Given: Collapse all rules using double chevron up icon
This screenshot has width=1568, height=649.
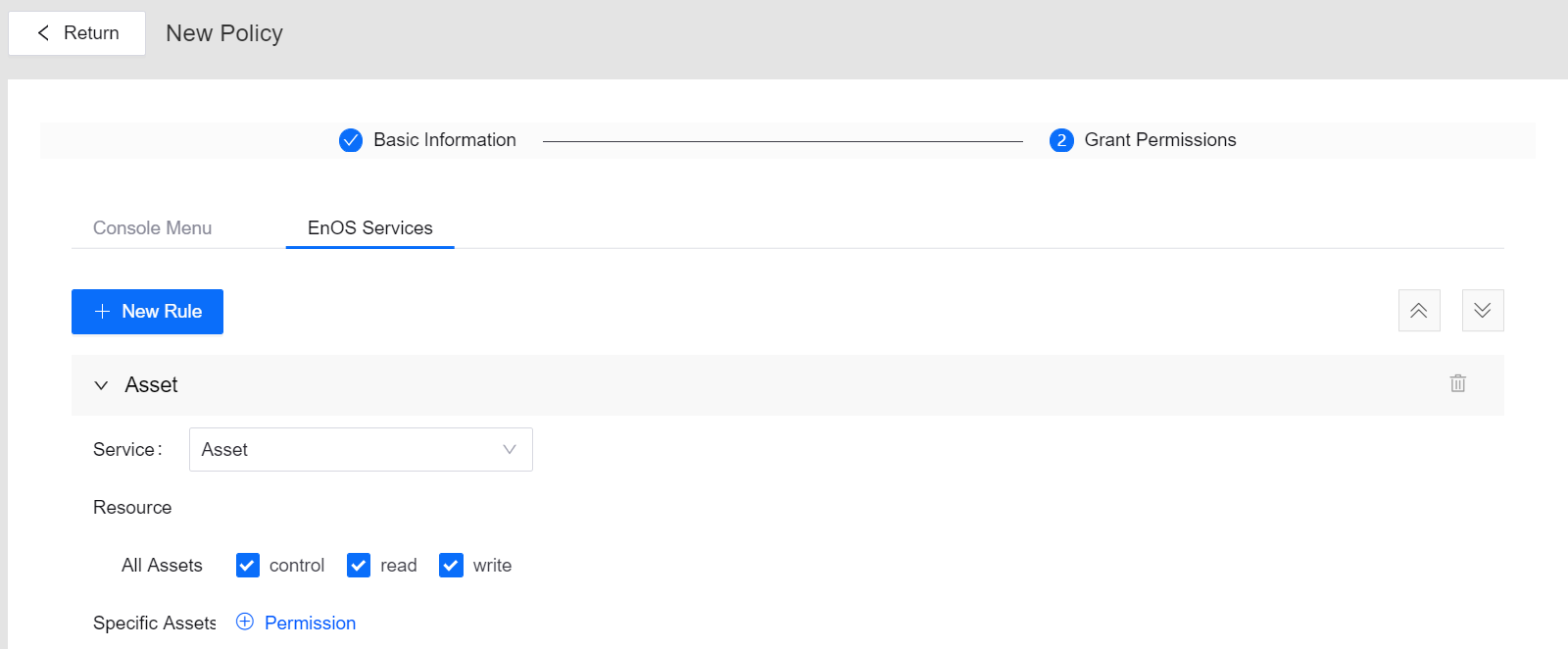Looking at the screenshot, I should coord(1419,310).
